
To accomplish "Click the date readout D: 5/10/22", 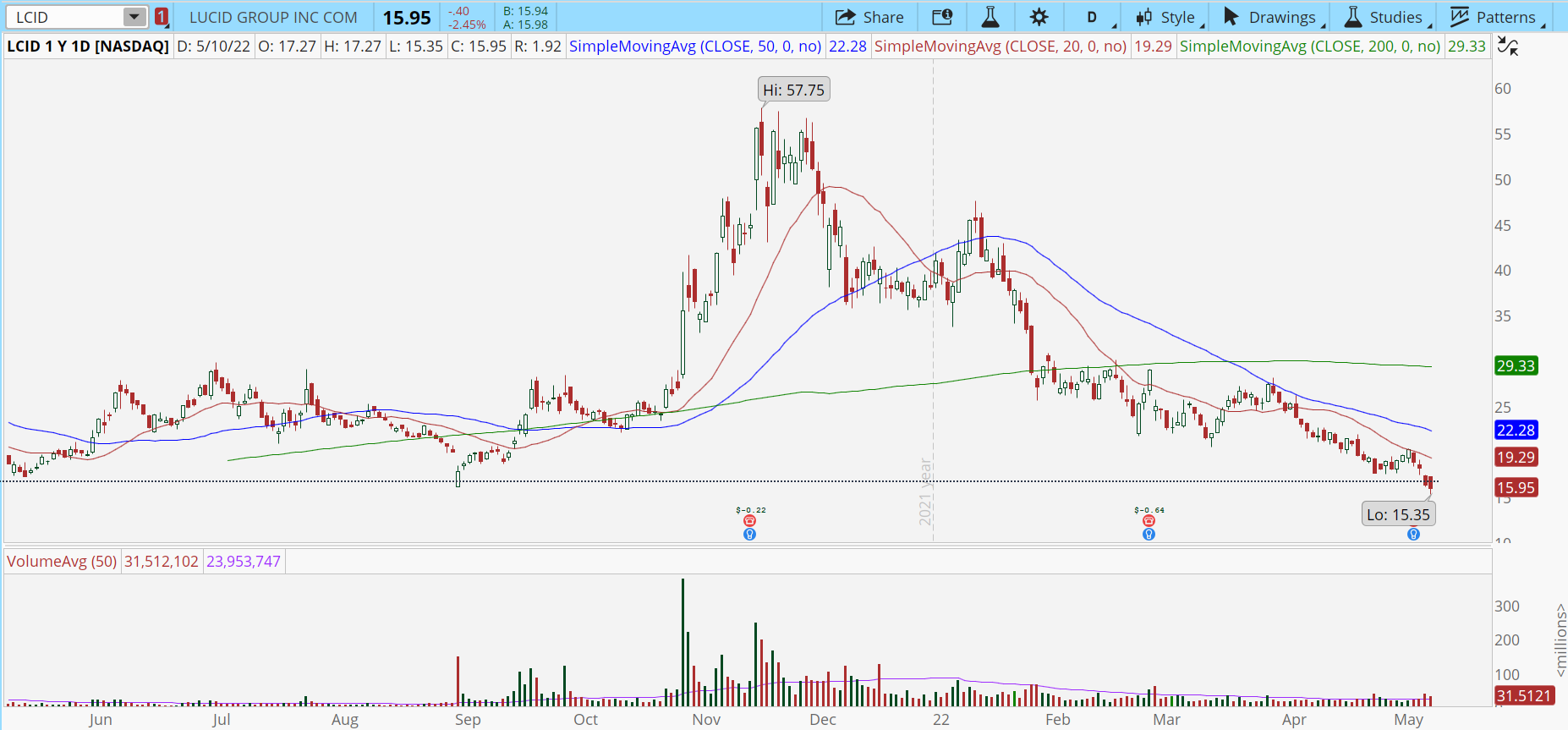I will [x=213, y=47].
